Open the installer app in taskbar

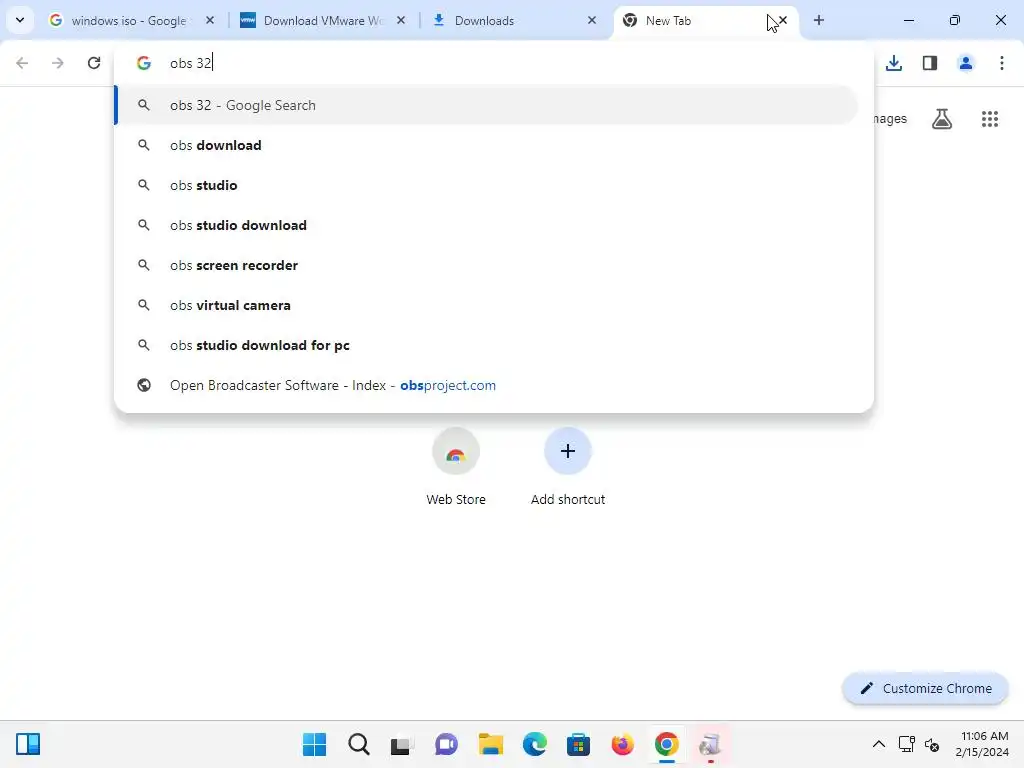[711, 744]
